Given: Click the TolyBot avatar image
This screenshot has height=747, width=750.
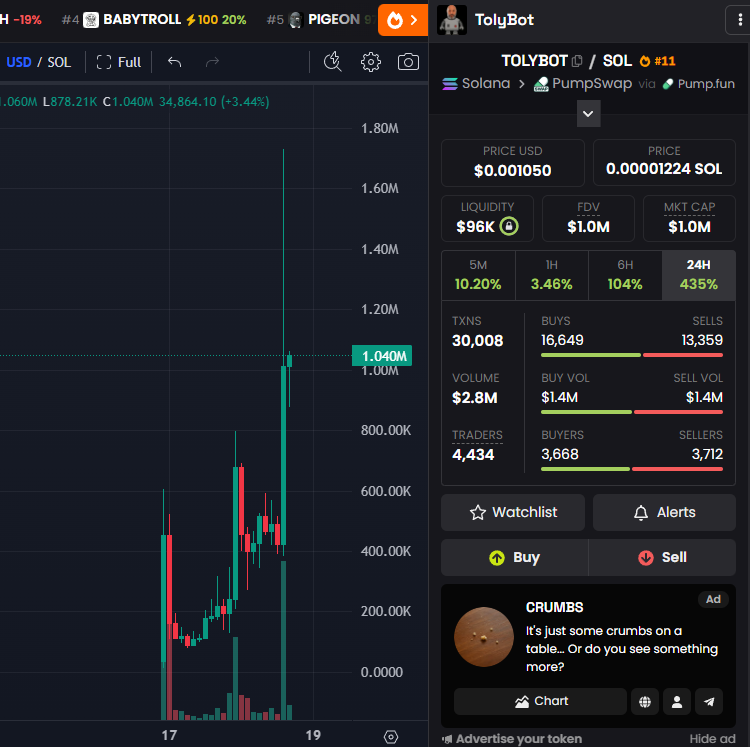Looking at the screenshot, I should [x=452, y=20].
